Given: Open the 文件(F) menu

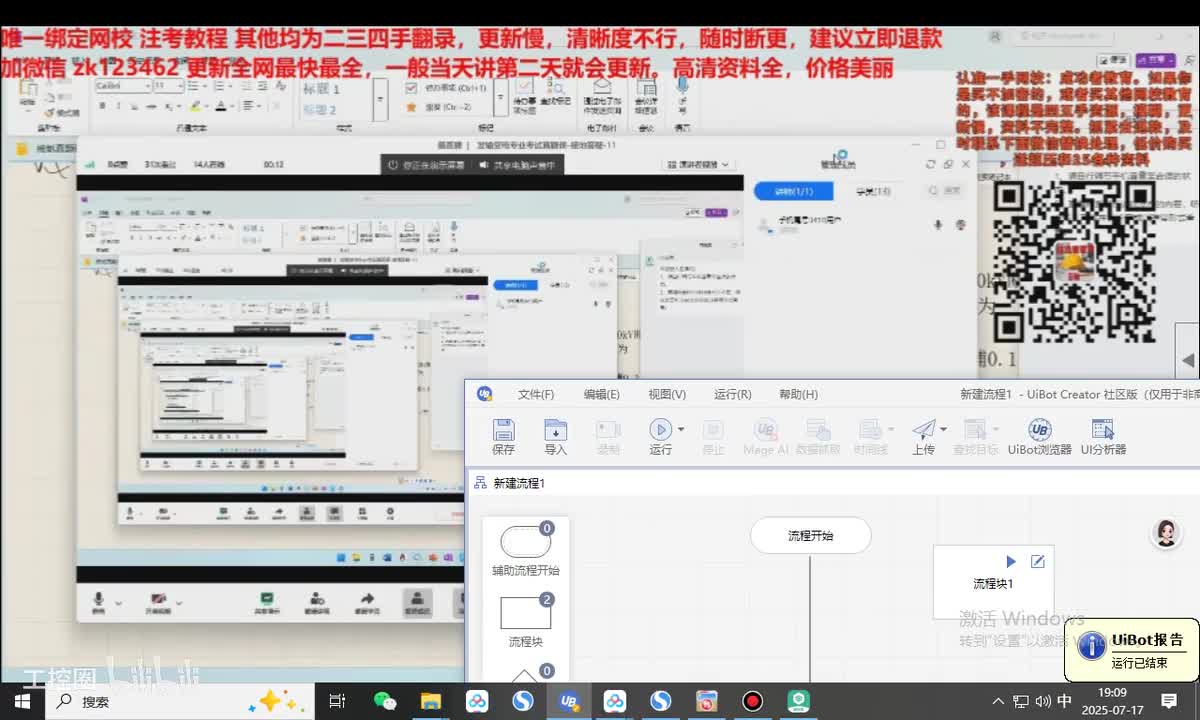Looking at the screenshot, I should [x=536, y=394].
